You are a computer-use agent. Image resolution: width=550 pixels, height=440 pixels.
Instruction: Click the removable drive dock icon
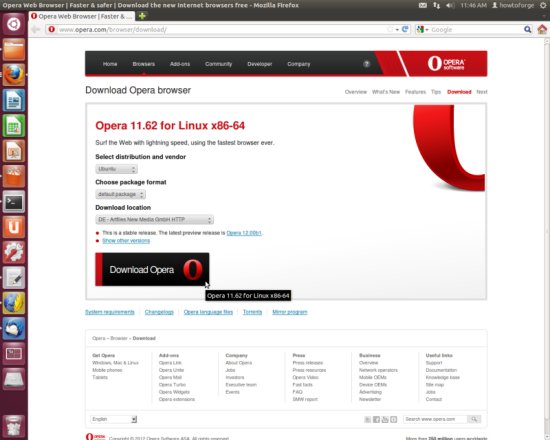pyautogui.click(x=14, y=379)
